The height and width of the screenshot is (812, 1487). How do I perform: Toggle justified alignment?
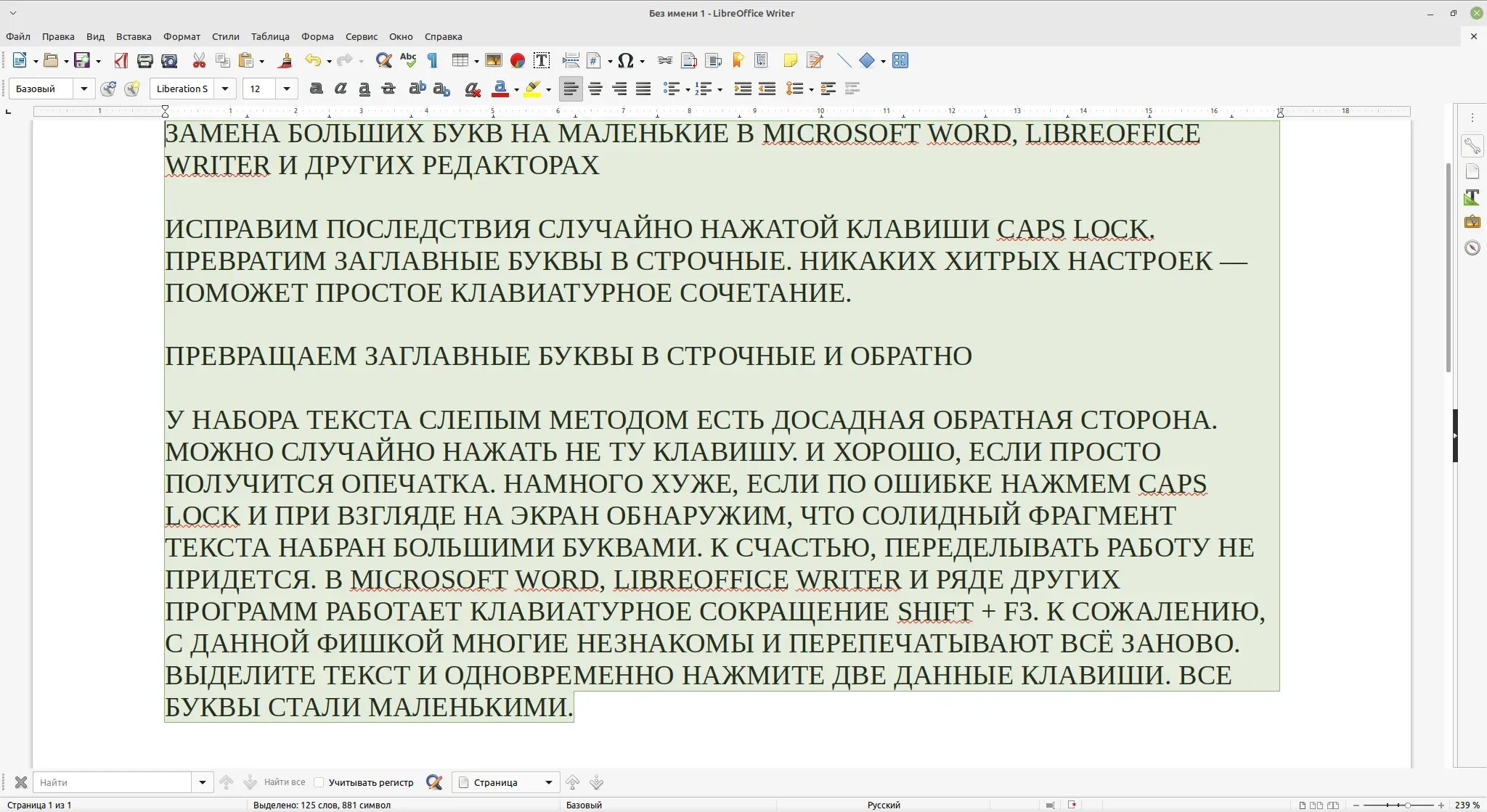click(x=643, y=89)
